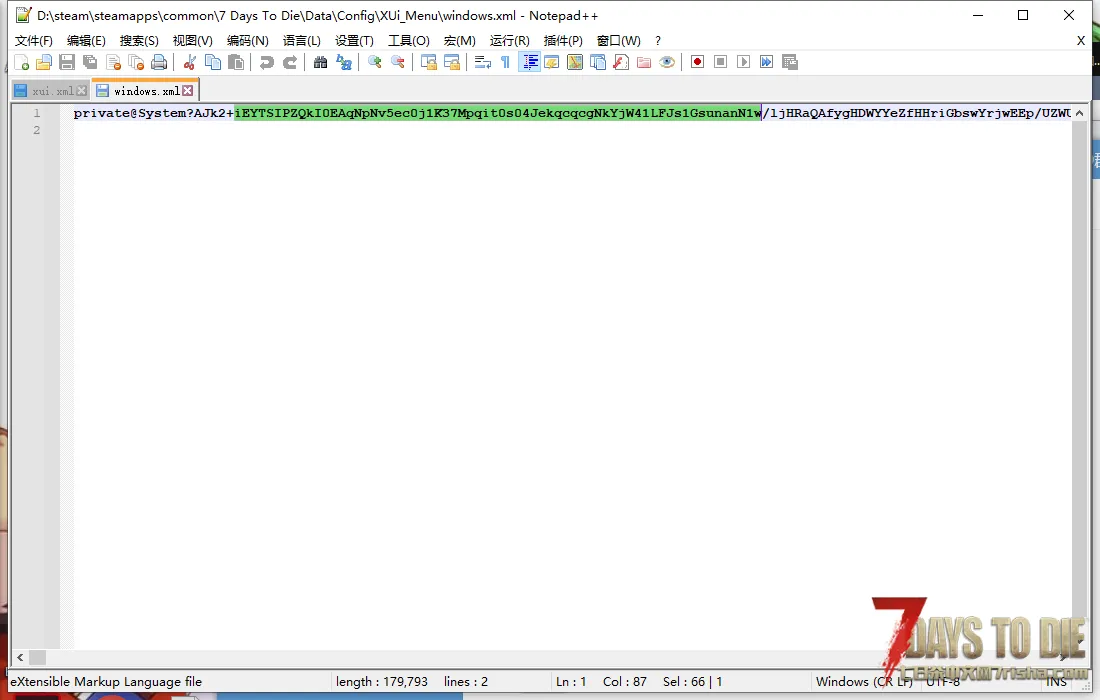The height and width of the screenshot is (700, 1100).
Task: Open the 文件(F) menu
Action: pos(34,41)
